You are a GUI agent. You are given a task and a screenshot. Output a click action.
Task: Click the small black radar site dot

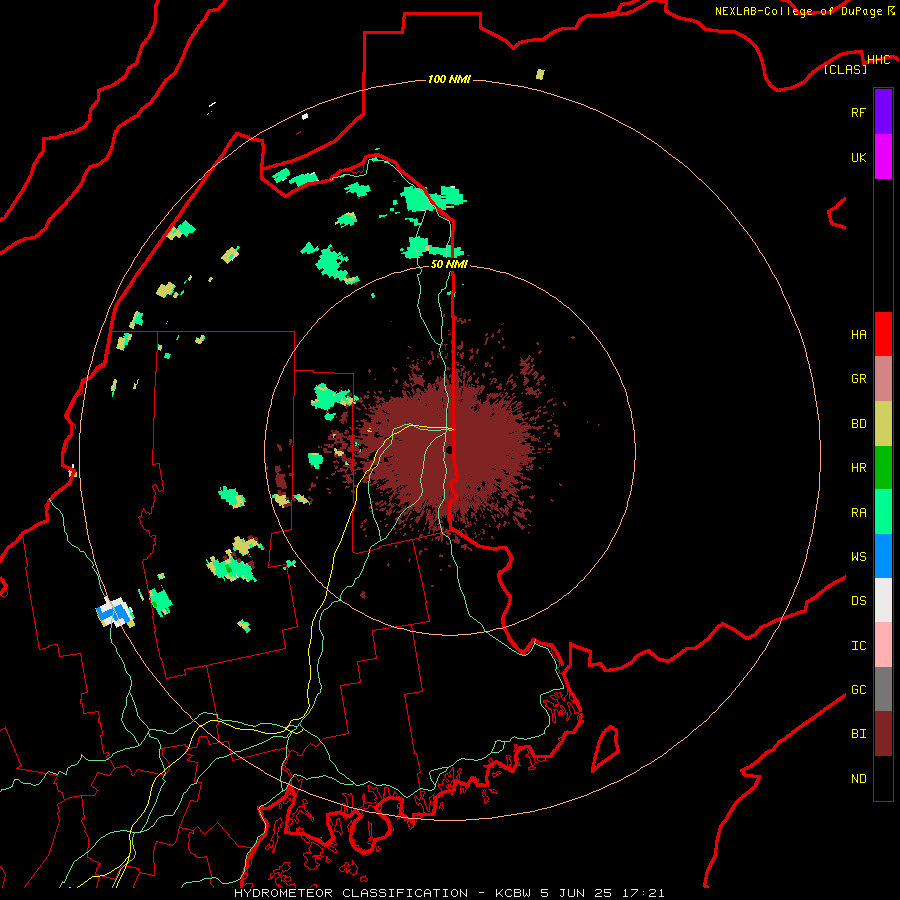pos(449,449)
